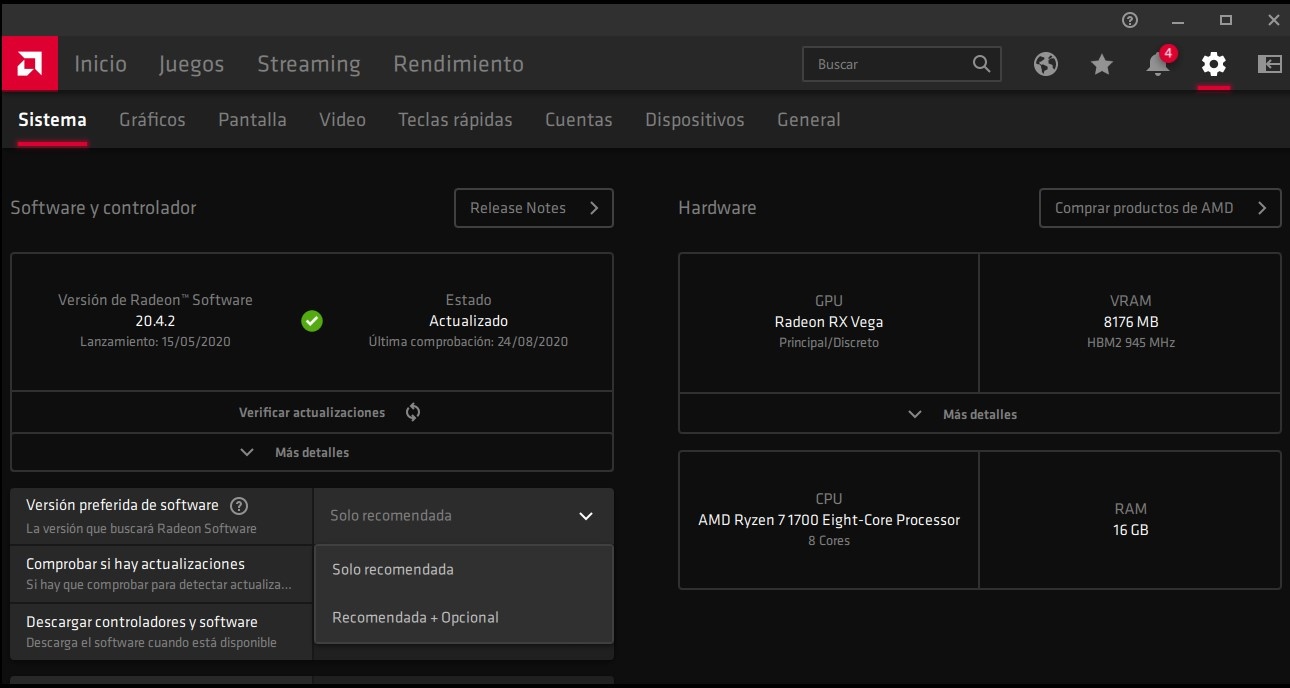Click the green updated checkmark icon

[x=312, y=321]
